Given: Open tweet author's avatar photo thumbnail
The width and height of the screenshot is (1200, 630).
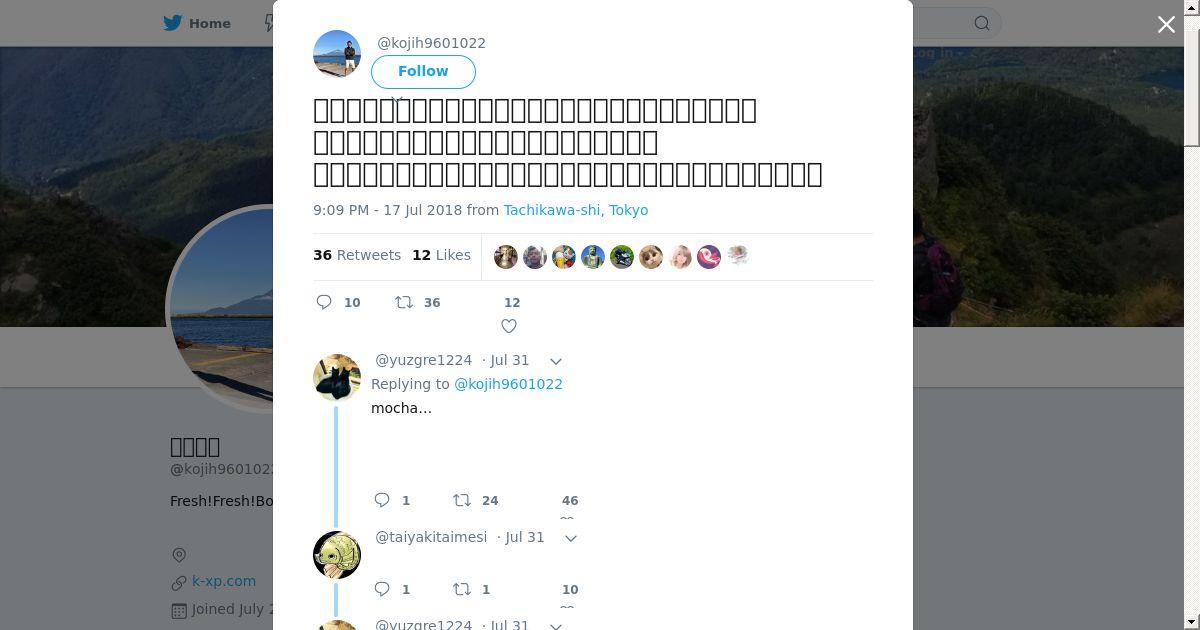Looking at the screenshot, I should click(x=337, y=54).
